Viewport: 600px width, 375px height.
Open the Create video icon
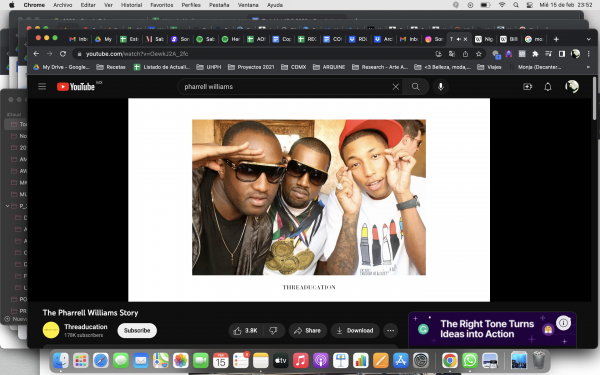(527, 87)
